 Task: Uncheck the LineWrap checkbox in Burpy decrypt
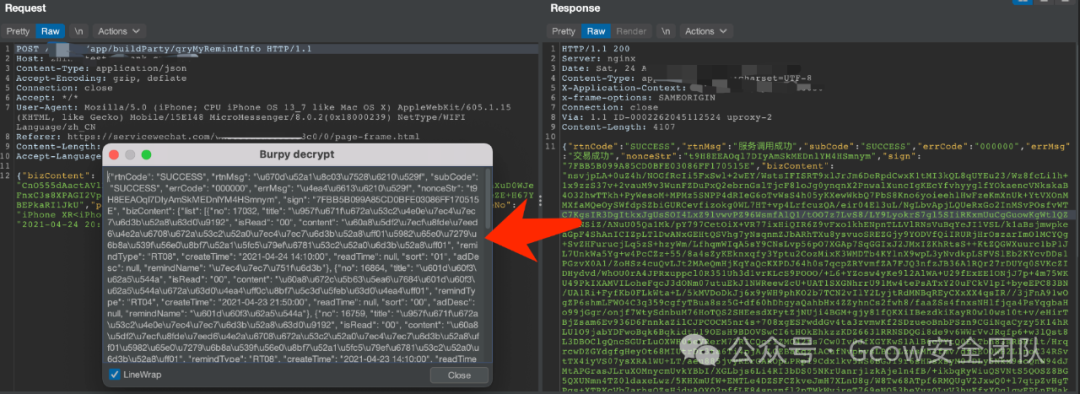tap(114, 375)
